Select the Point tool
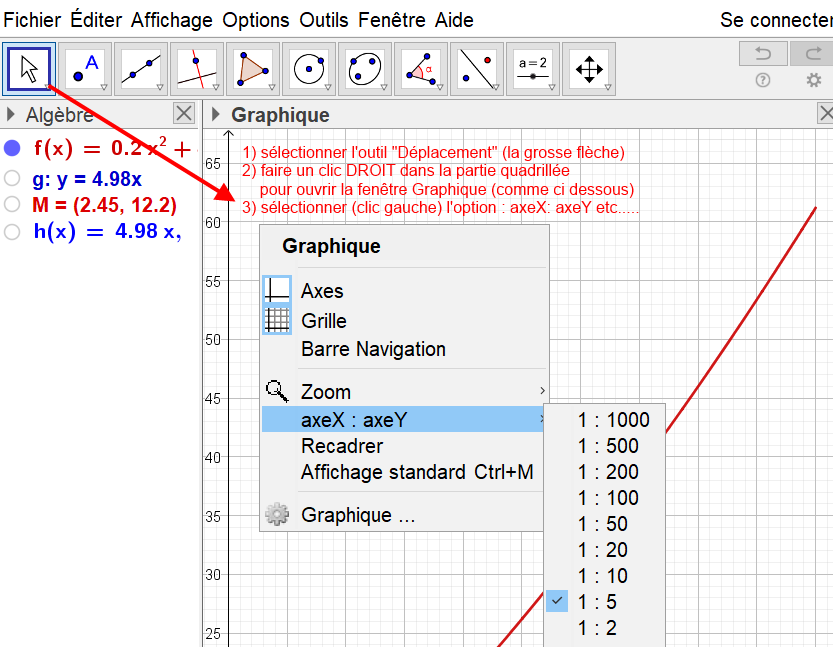 [85, 69]
